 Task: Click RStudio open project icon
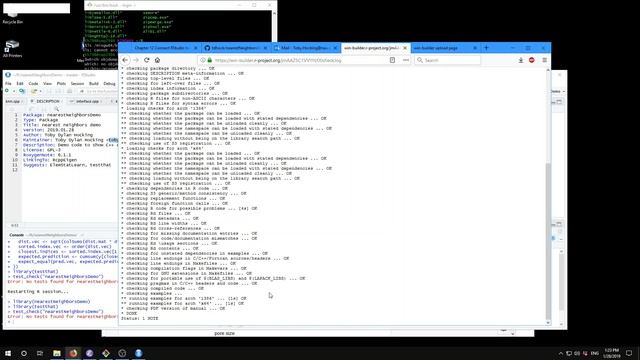click(22, 91)
